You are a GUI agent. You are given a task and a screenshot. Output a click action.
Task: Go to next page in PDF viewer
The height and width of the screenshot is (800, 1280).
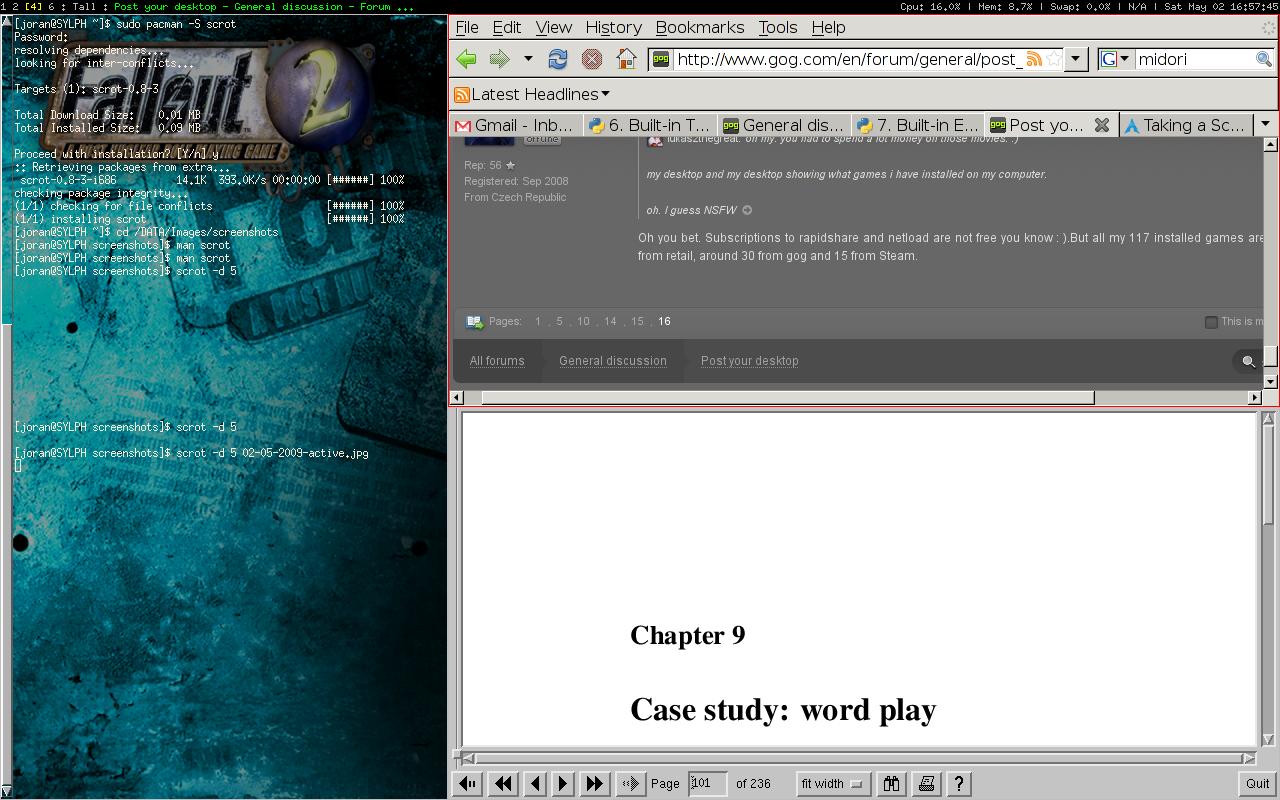(x=563, y=784)
